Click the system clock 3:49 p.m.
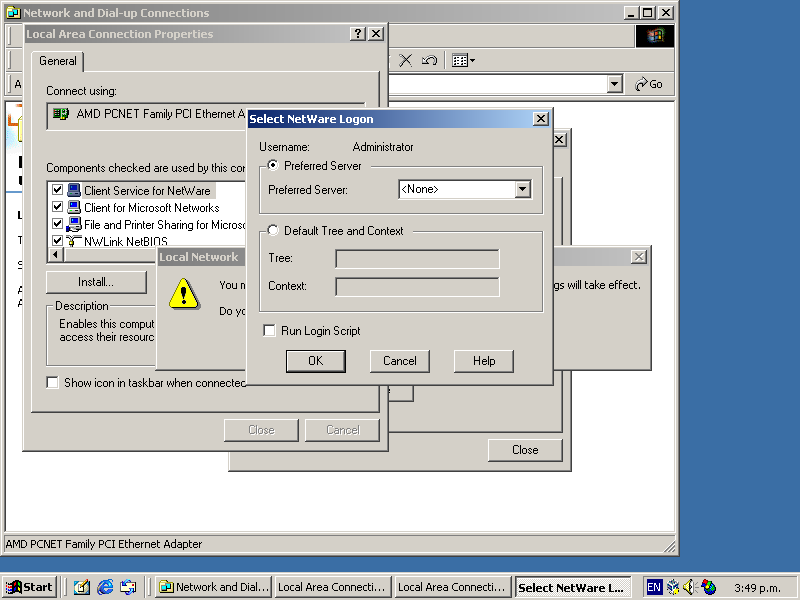This screenshot has height=600, width=800. [x=757, y=588]
